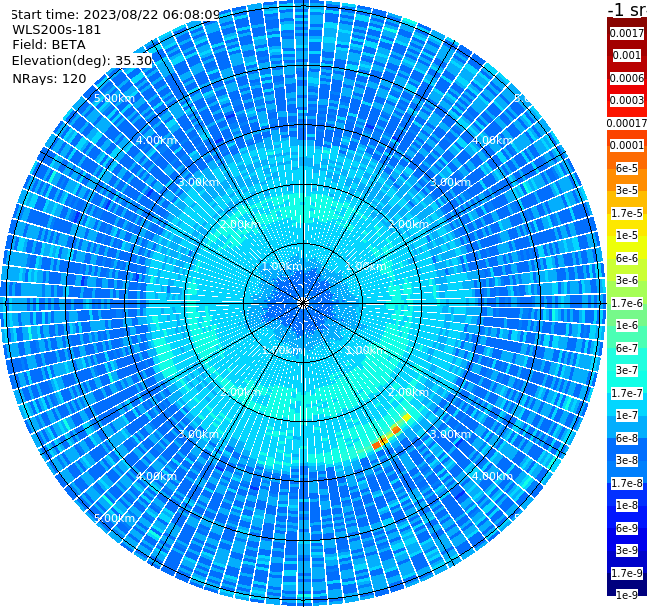Click the 0.001 colorbar label
647x607 pixels.
point(626,55)
